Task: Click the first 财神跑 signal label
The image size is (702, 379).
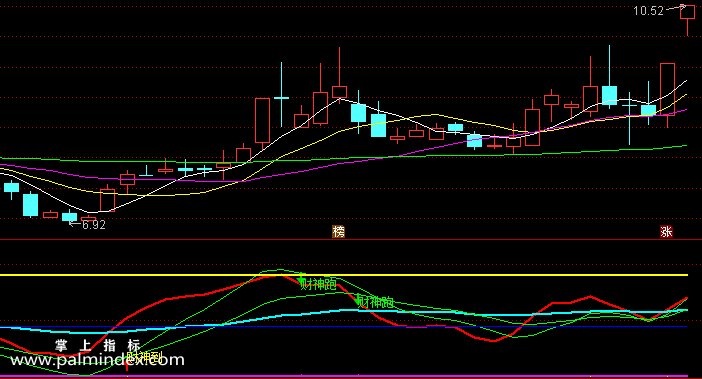Action: pos(318,284)
